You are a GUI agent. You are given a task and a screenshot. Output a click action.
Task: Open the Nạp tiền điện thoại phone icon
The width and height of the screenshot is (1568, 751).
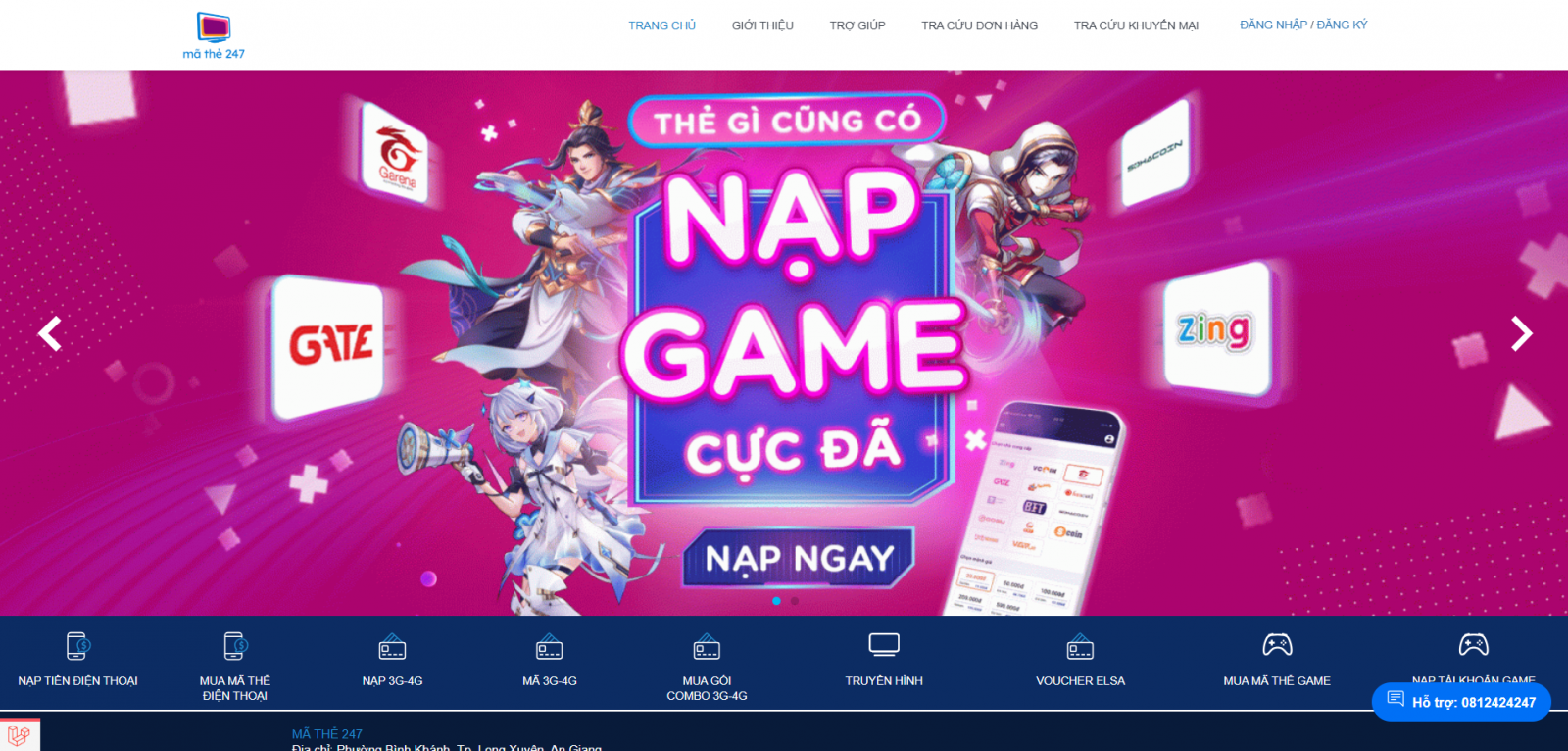[78, 646]
